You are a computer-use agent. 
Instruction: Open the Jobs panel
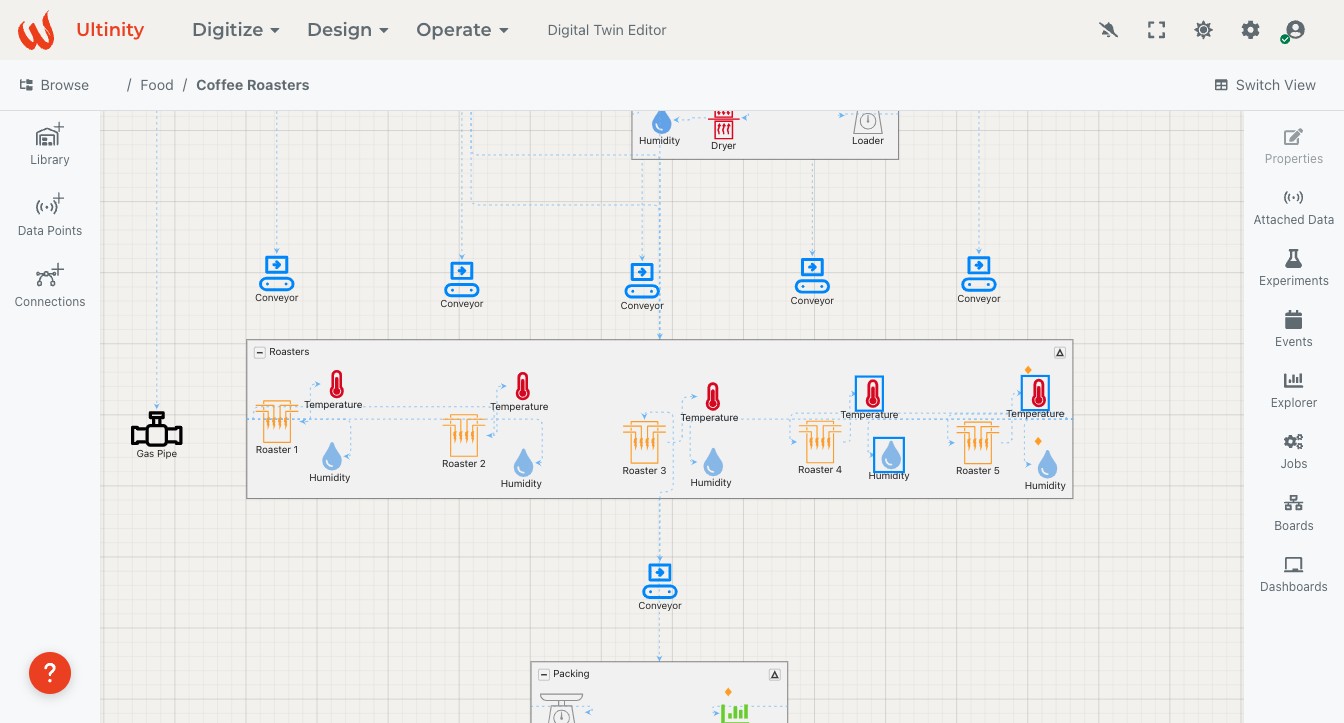coord(1293,451)
